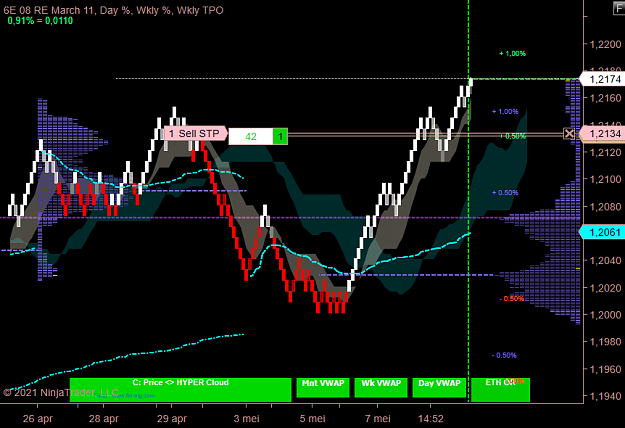Cancel the sell stop order with X icon

pos(569,134)
